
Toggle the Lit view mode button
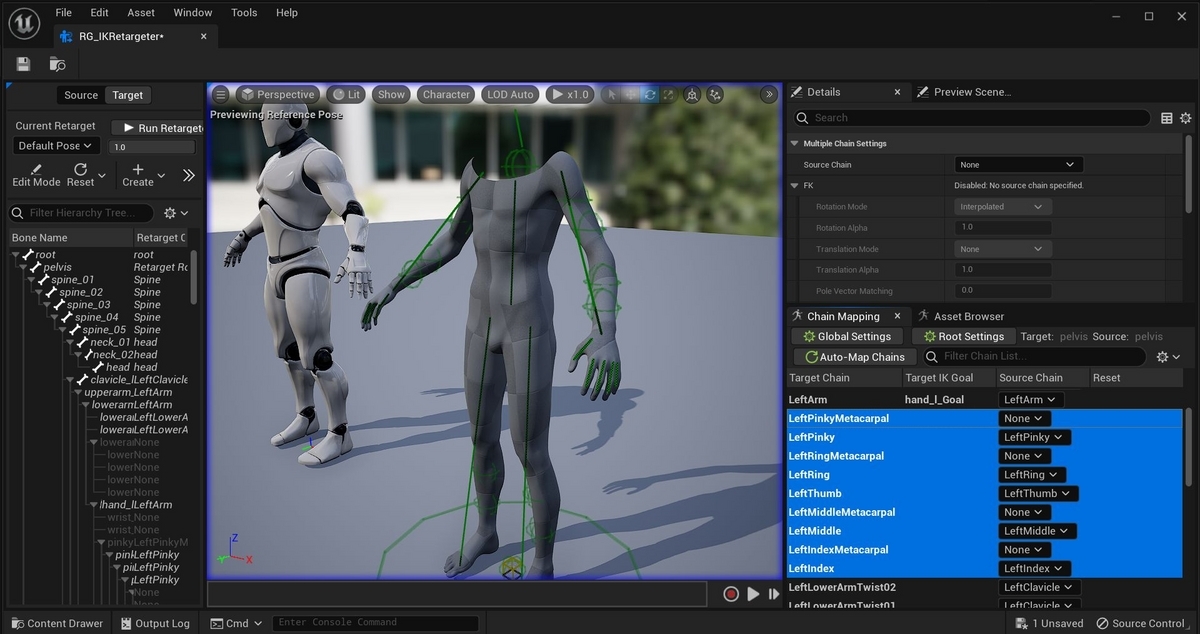tap(346, 95)
